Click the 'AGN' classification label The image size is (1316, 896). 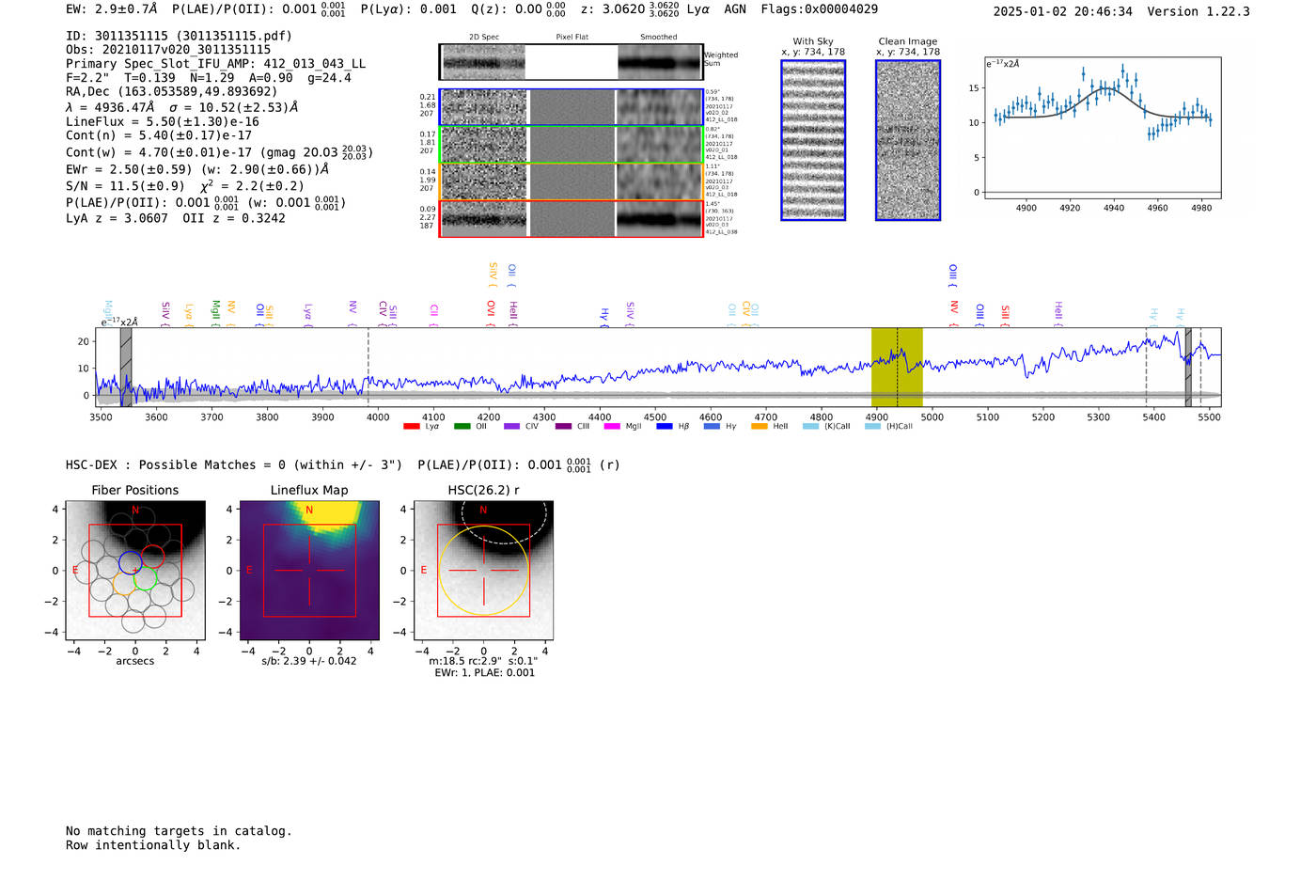tap(735, 8)
